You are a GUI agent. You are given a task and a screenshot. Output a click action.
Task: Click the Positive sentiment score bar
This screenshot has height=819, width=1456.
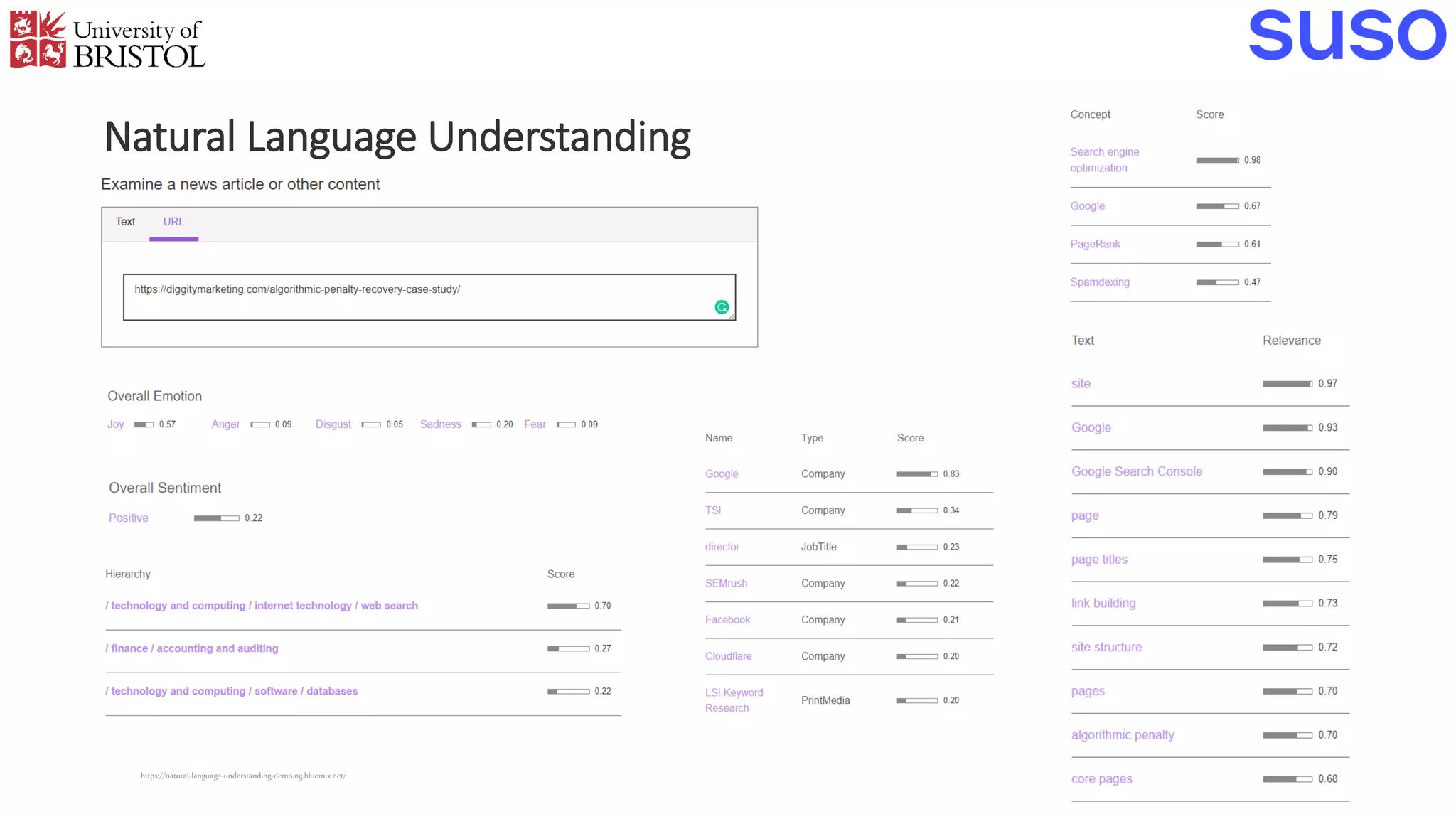(x=217, y=518)
